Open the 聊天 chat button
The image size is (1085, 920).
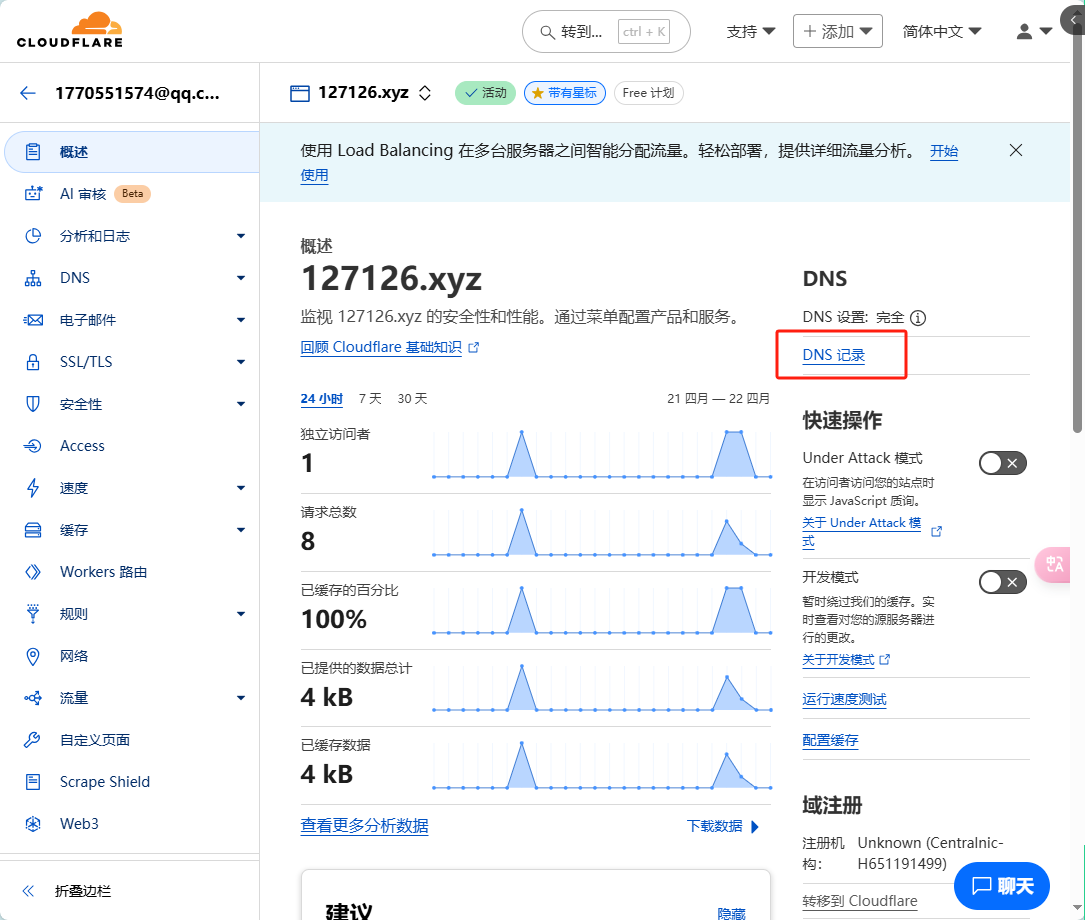[x=1001, y=886]
